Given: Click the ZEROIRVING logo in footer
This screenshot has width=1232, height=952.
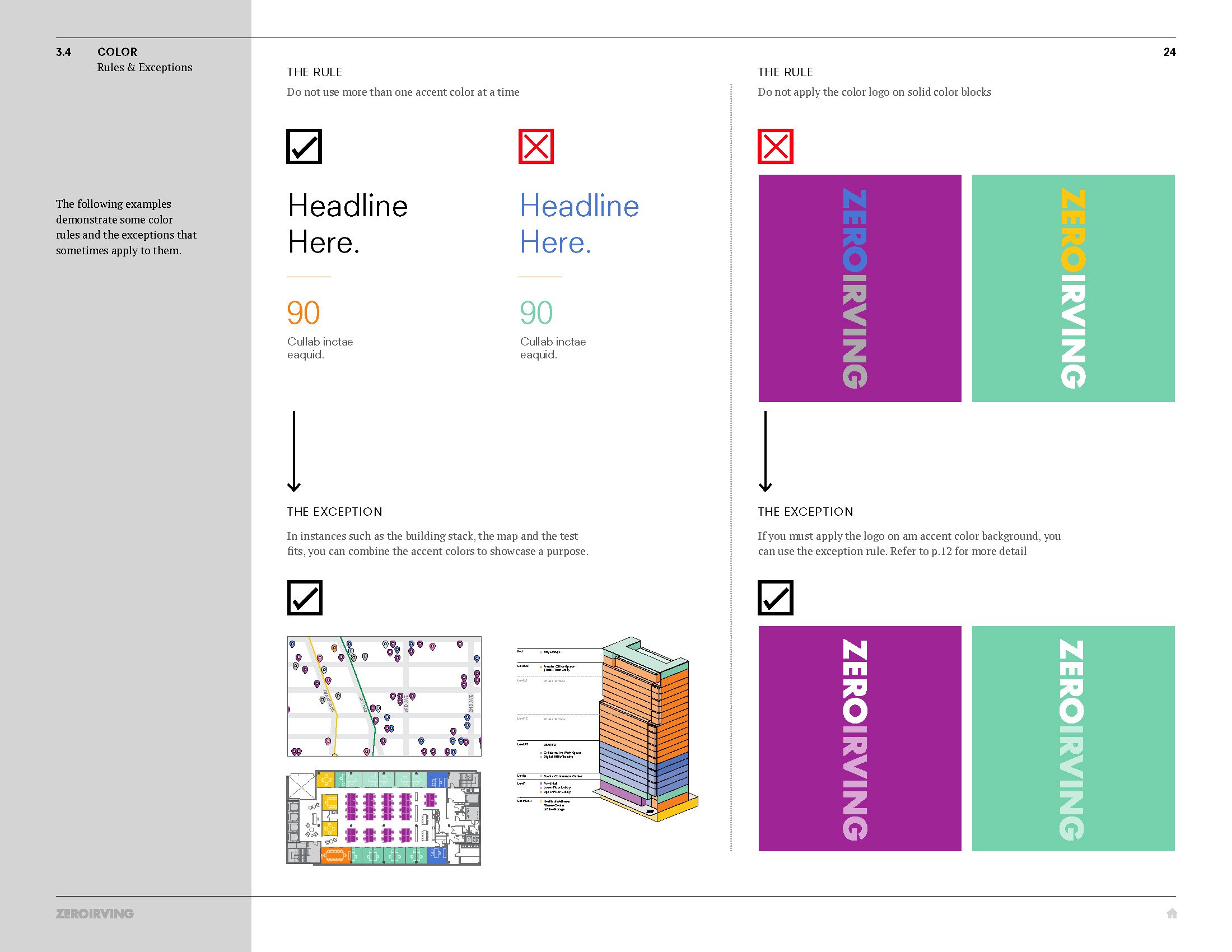Looking at the screenshot, I should 95,914.
